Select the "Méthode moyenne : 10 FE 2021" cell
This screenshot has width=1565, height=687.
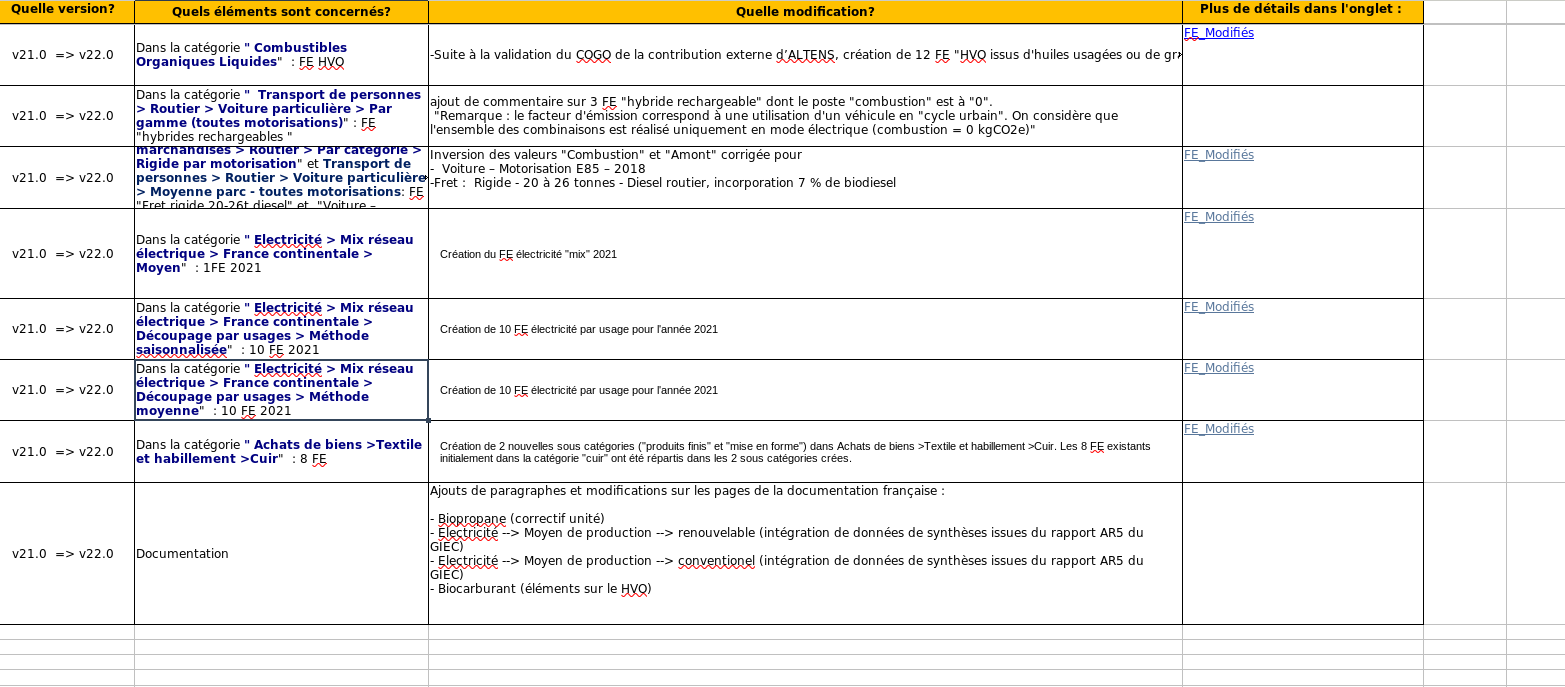(281, 390)
